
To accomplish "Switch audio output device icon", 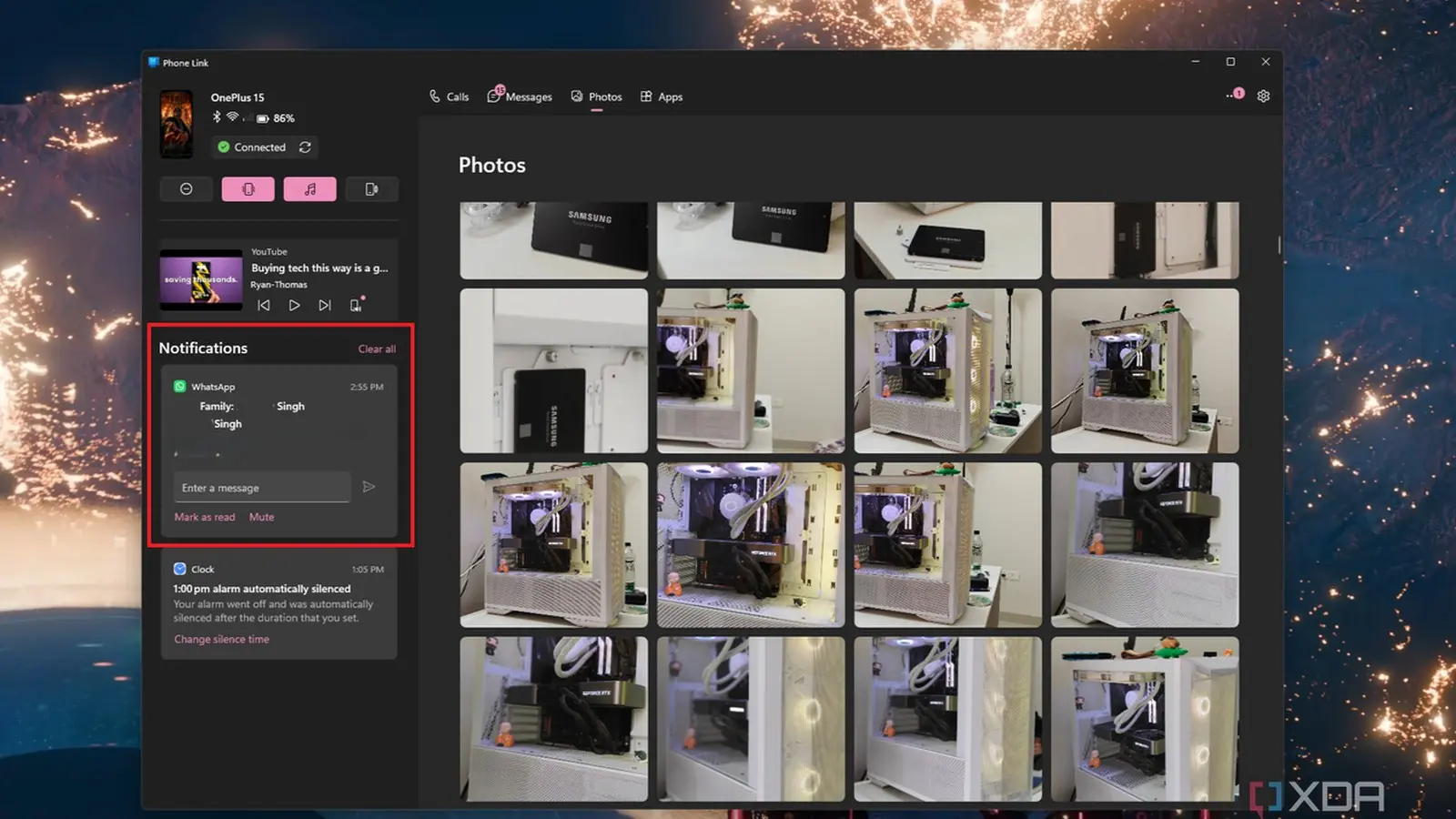I will (x=357, y=305).
